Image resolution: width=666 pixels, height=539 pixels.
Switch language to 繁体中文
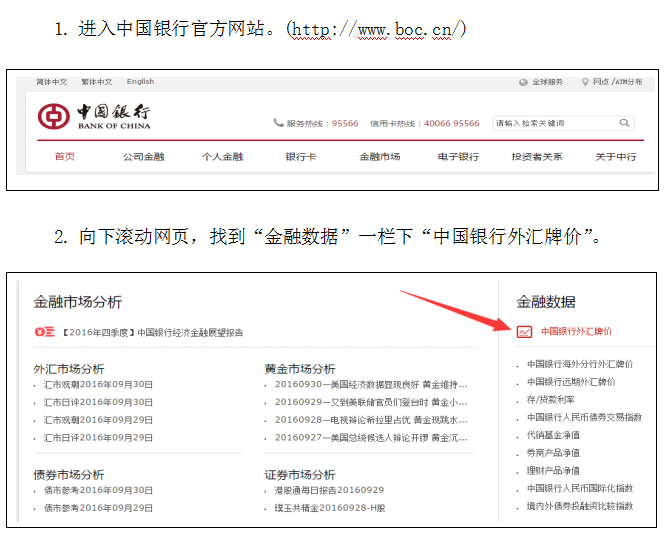(x=96, y=82)
